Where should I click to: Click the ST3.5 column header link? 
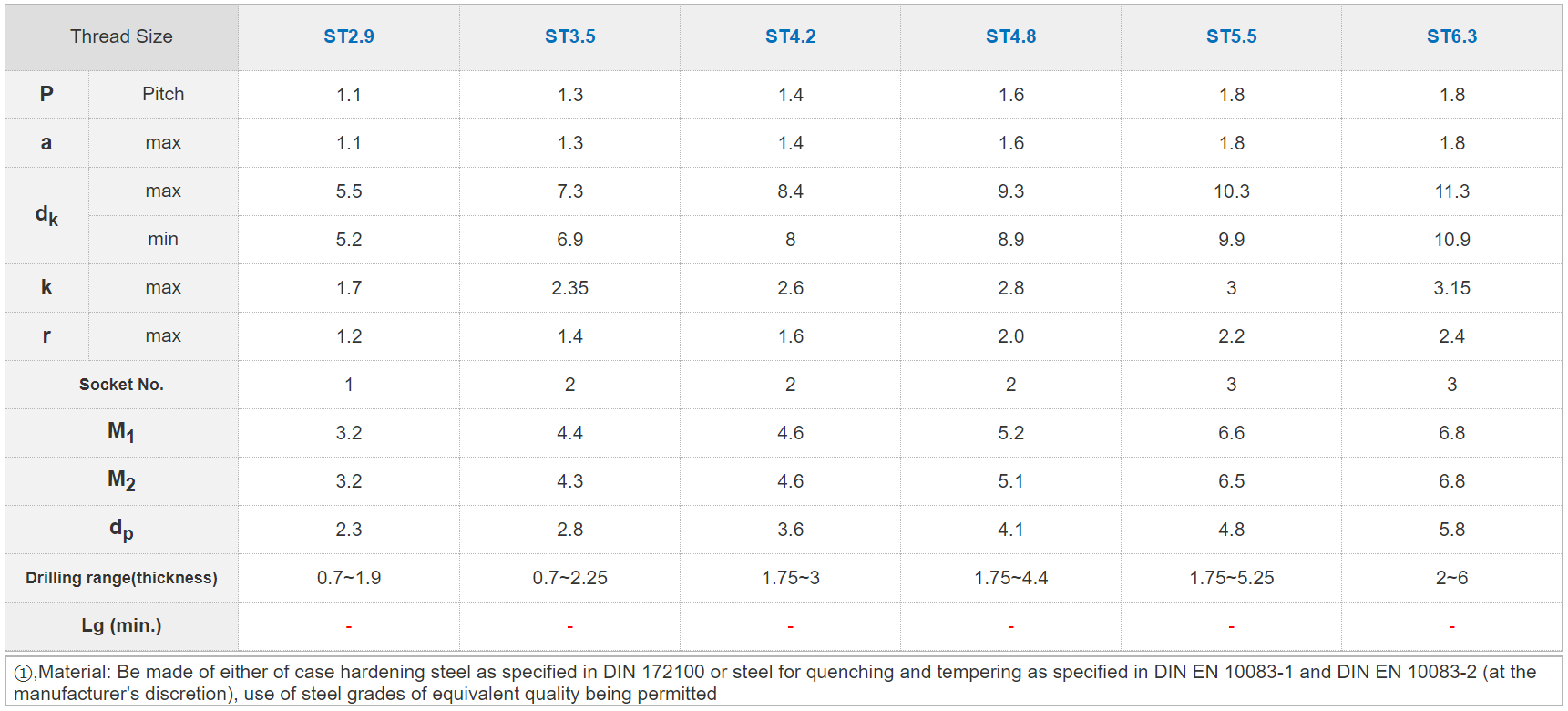(570, 36)
